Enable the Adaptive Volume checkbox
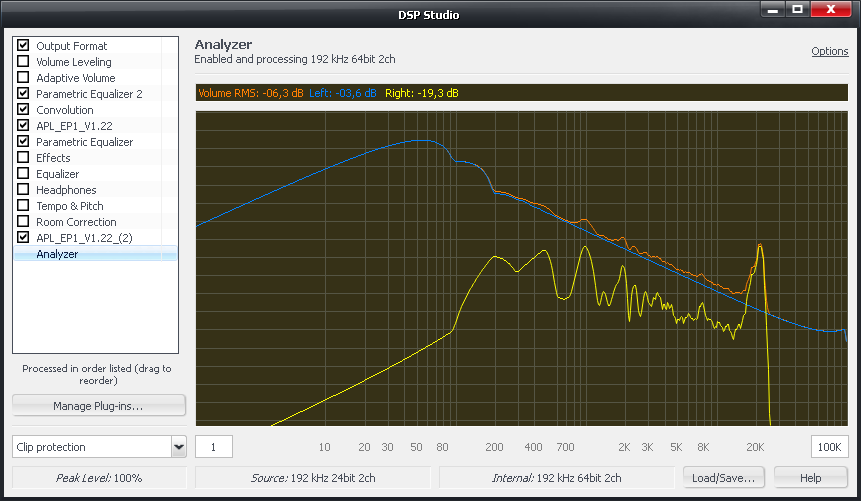The height and width of the screenshot is (501, 861). pyautogui.click(x=23, y=77)
